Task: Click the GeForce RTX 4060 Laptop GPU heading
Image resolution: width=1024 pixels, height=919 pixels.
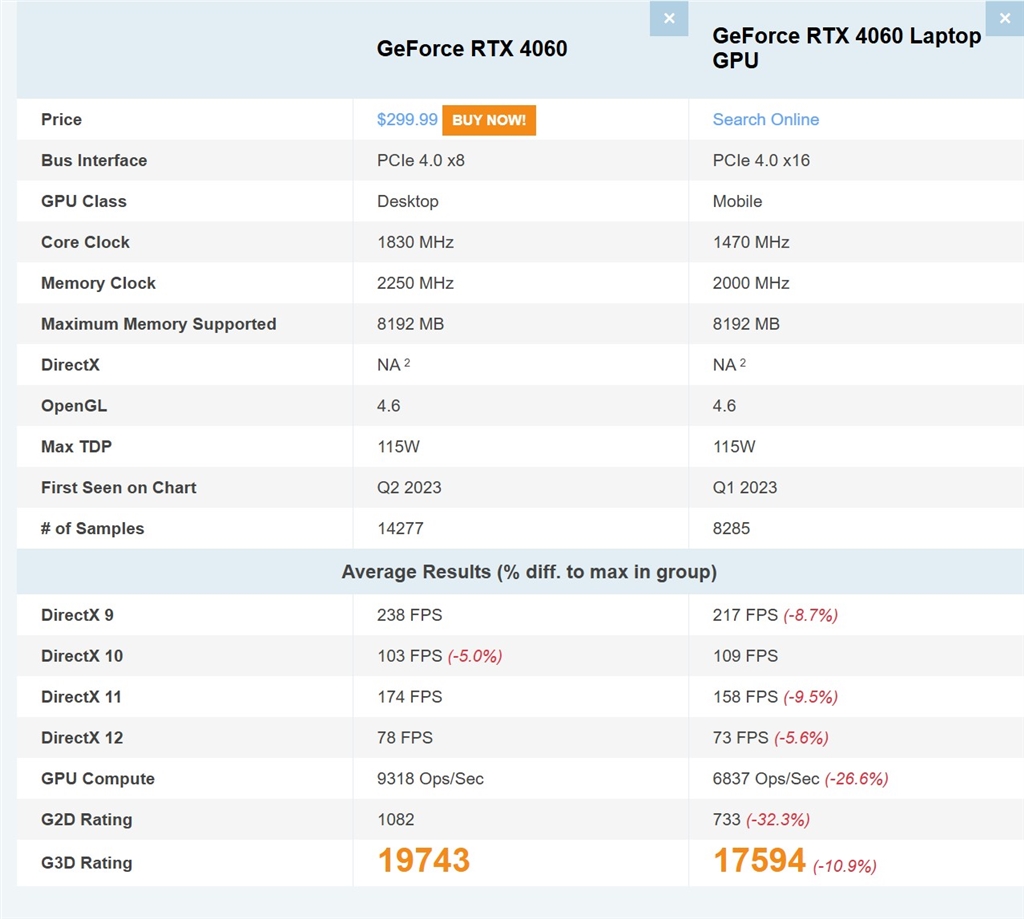Action: click(x=846, y=48)
